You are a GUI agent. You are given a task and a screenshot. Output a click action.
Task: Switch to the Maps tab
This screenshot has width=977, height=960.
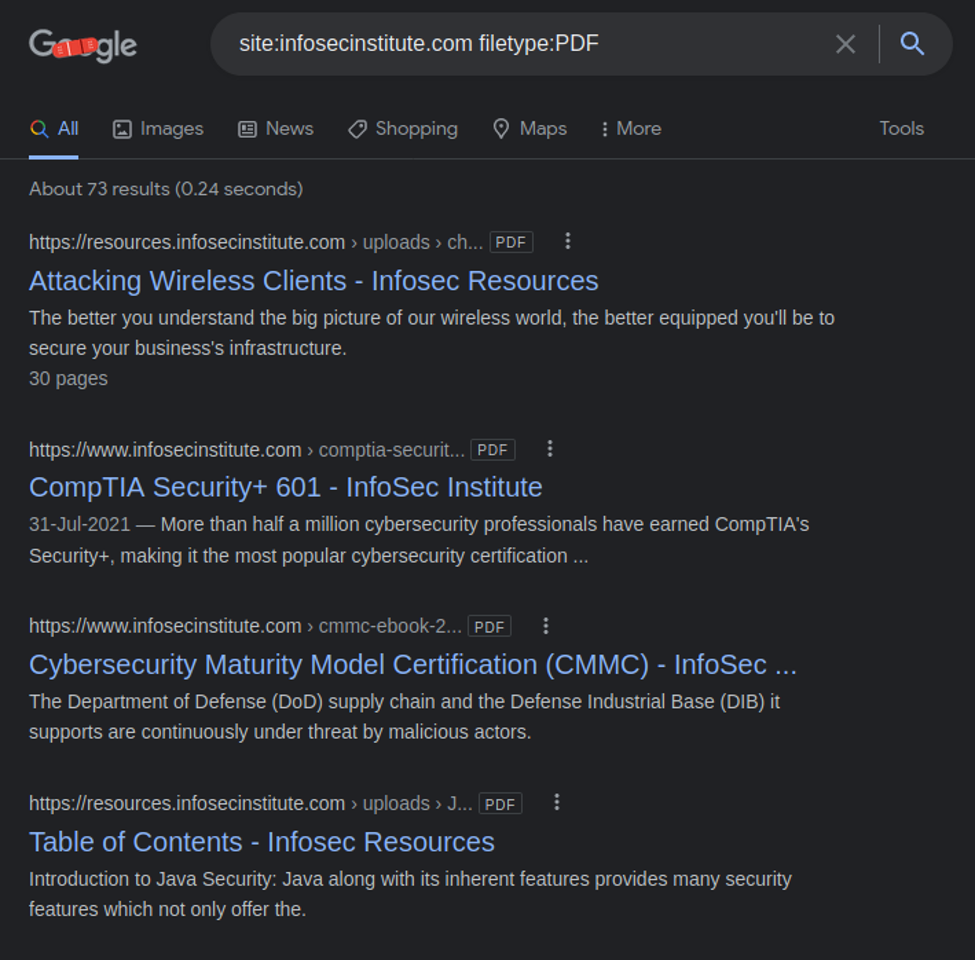coord(530,129)
